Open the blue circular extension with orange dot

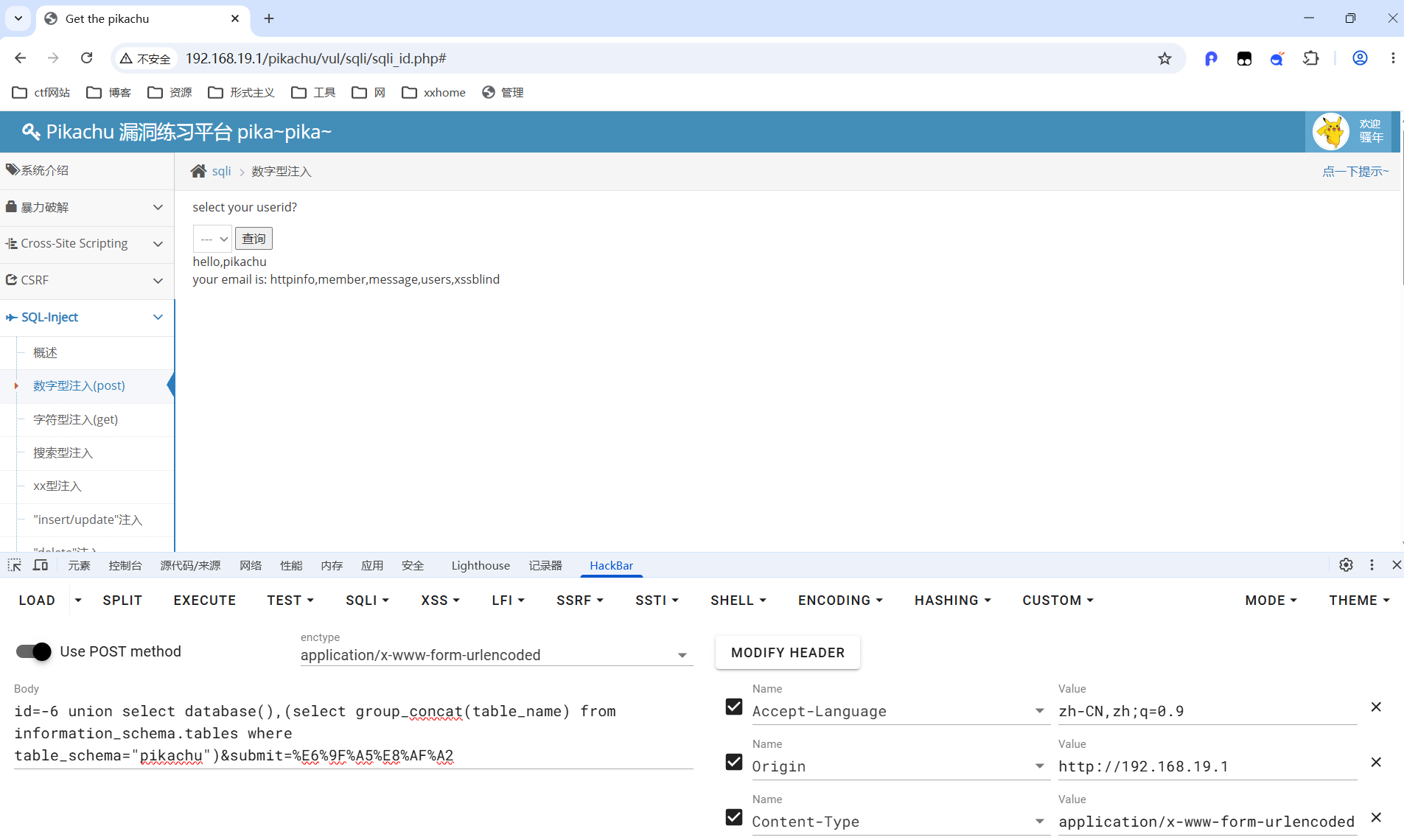click(1277, 58)
